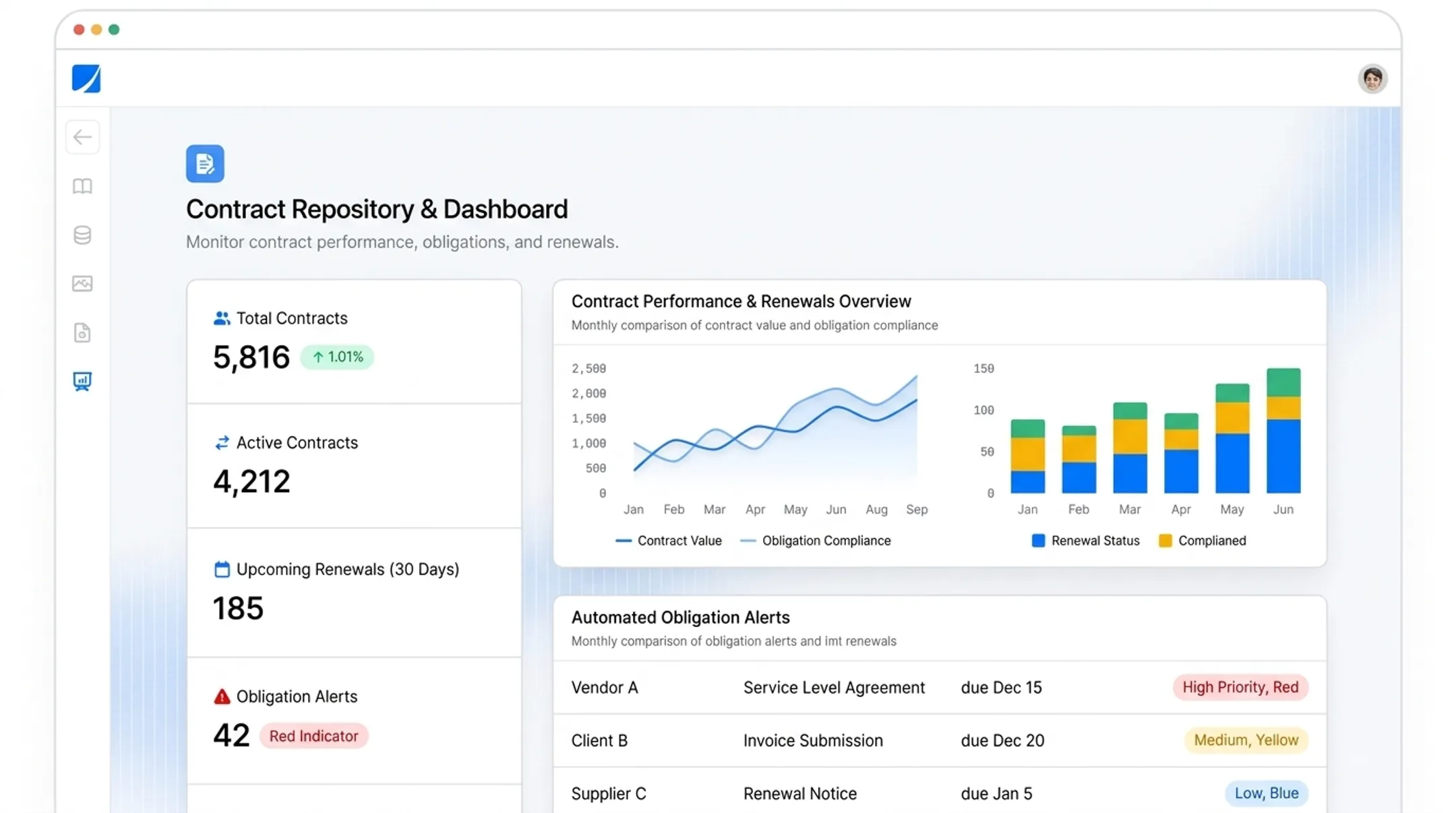
Task: Click the blue contract document page icon
Action: (x=205, y=164)
